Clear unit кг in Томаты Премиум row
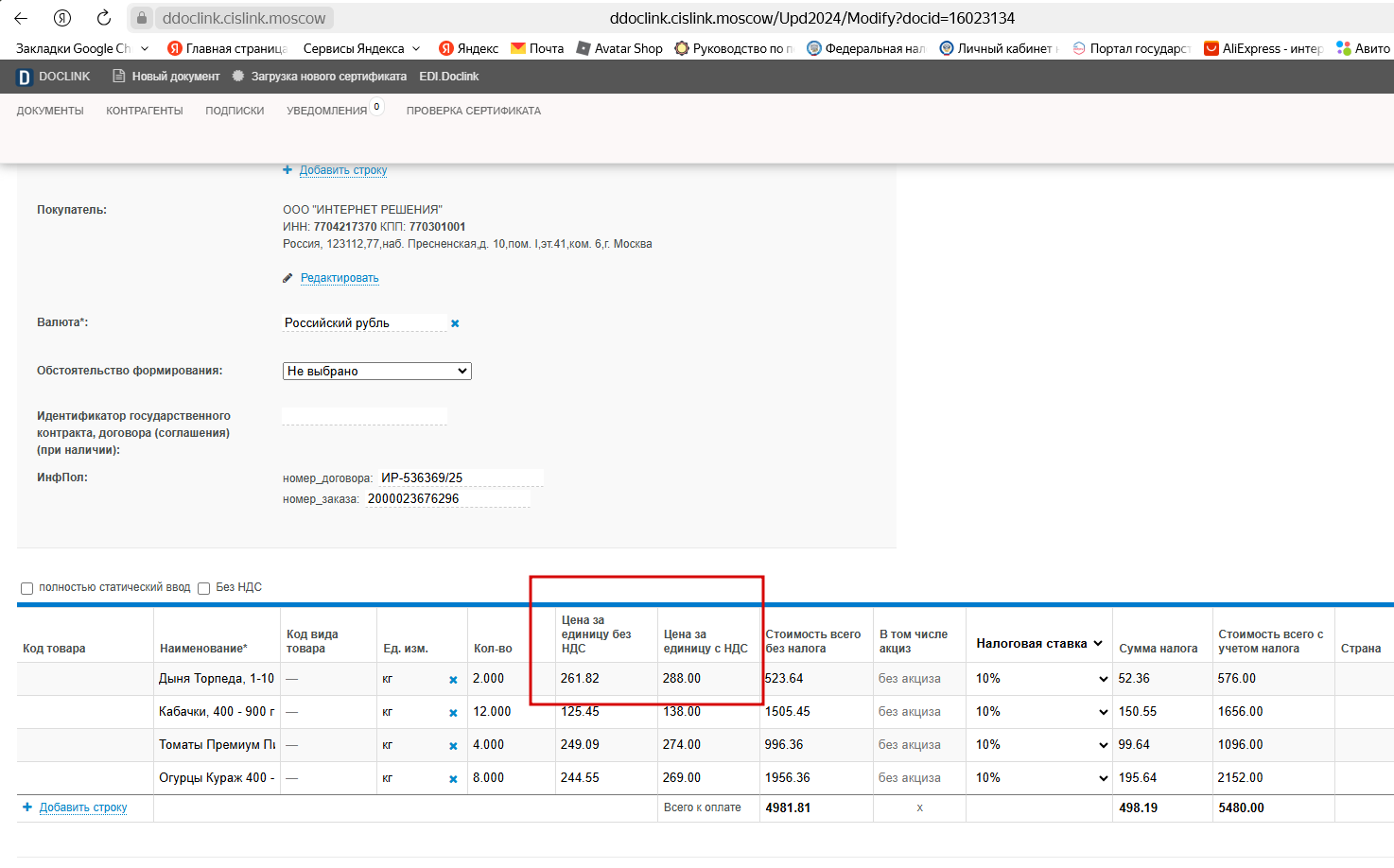The width and height of the screenshot is (1394, 868). tap(453, 746)
